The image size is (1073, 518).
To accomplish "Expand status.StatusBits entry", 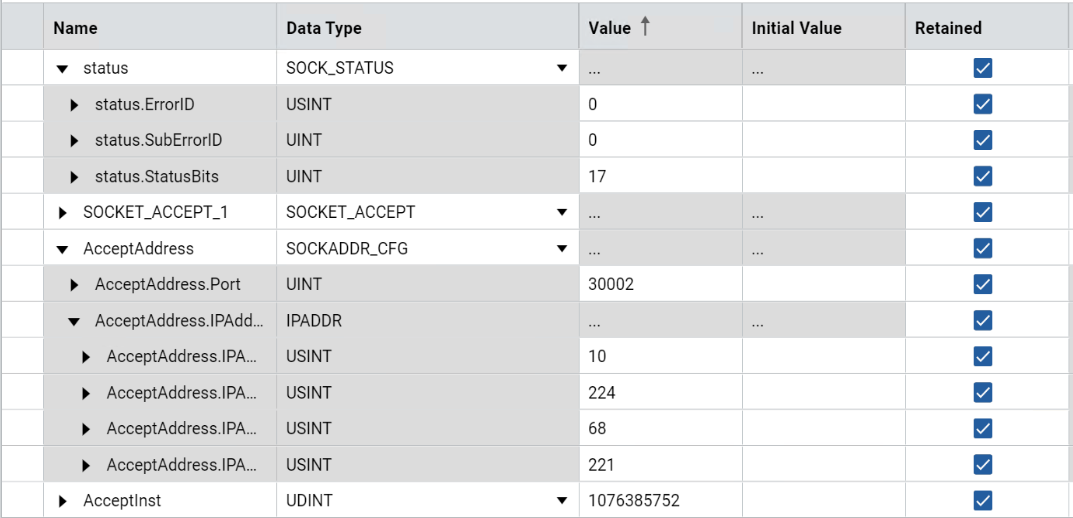I will click(x=75, y=177).
